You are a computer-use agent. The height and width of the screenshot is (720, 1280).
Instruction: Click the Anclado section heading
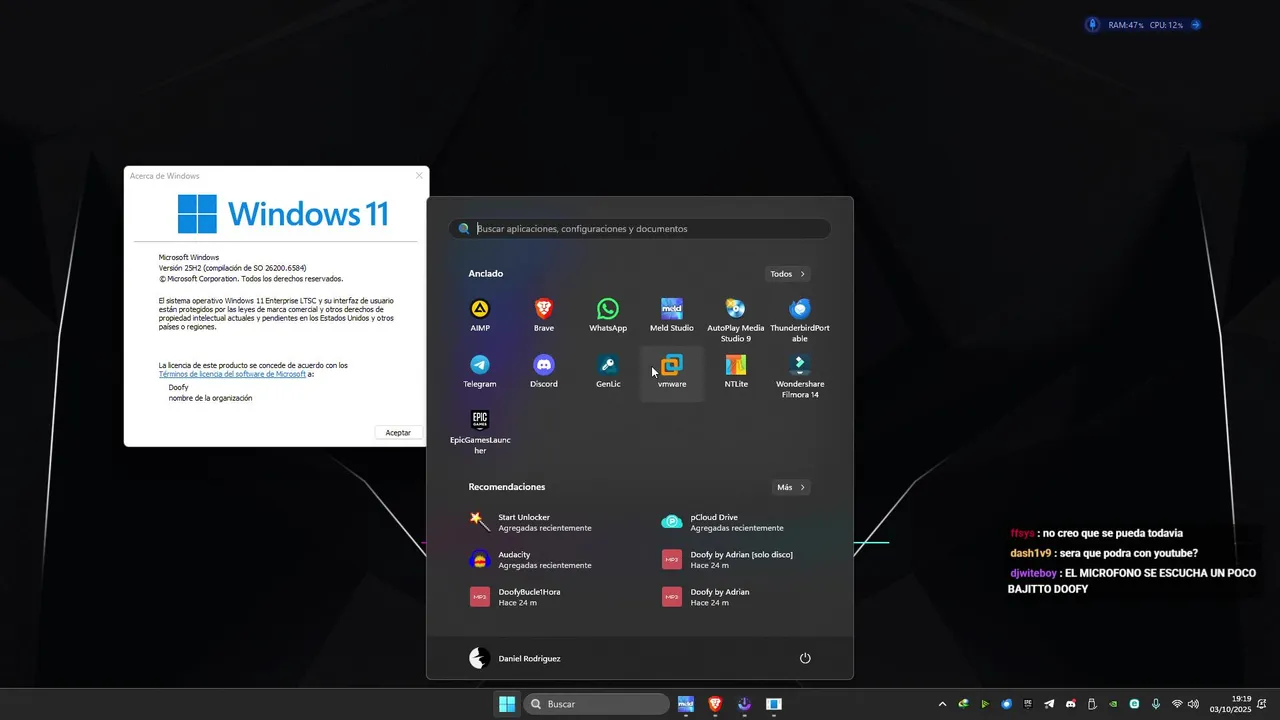486,274
